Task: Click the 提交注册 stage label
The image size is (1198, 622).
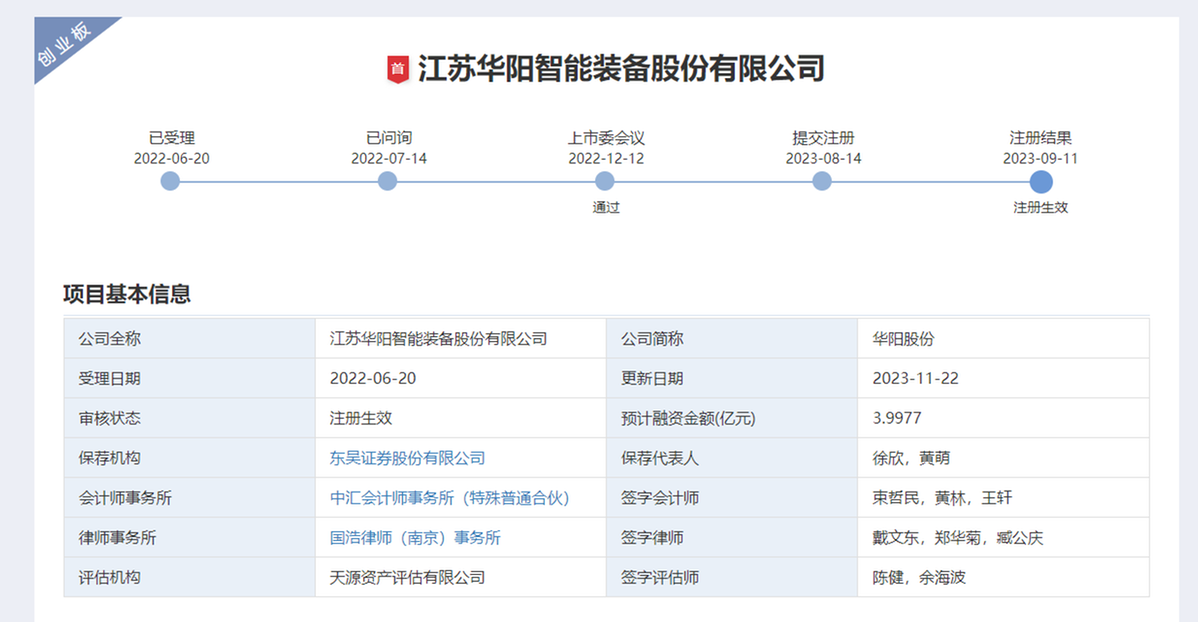Action: pyautogui.click(x=823, y=138)
